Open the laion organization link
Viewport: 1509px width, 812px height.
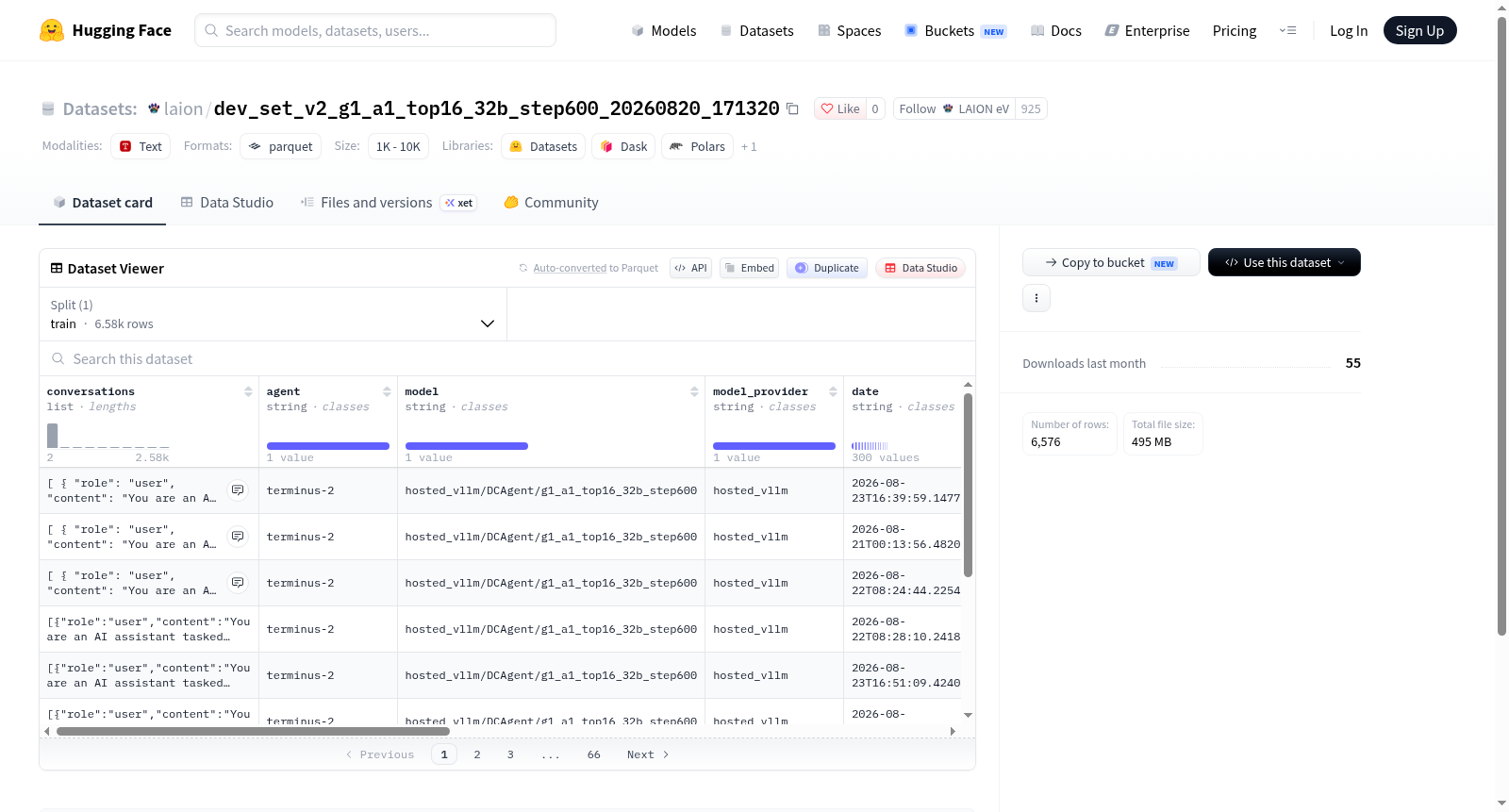pyautogui.click(x=183, y=109)
